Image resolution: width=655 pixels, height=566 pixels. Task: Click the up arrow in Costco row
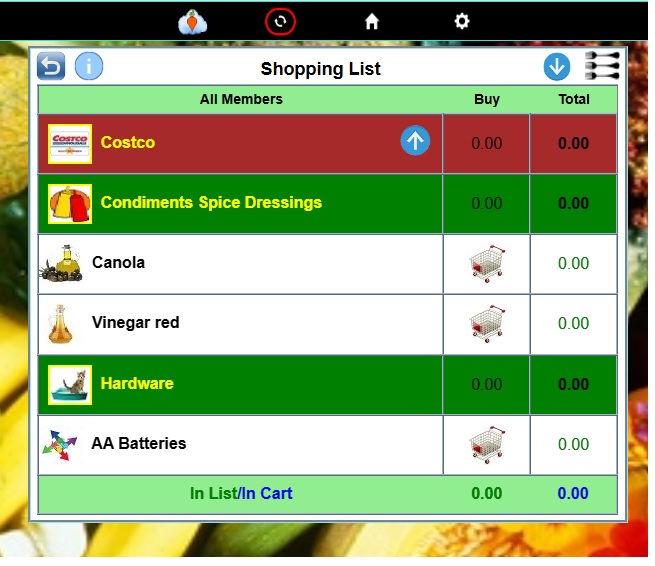tap(415, 141)
